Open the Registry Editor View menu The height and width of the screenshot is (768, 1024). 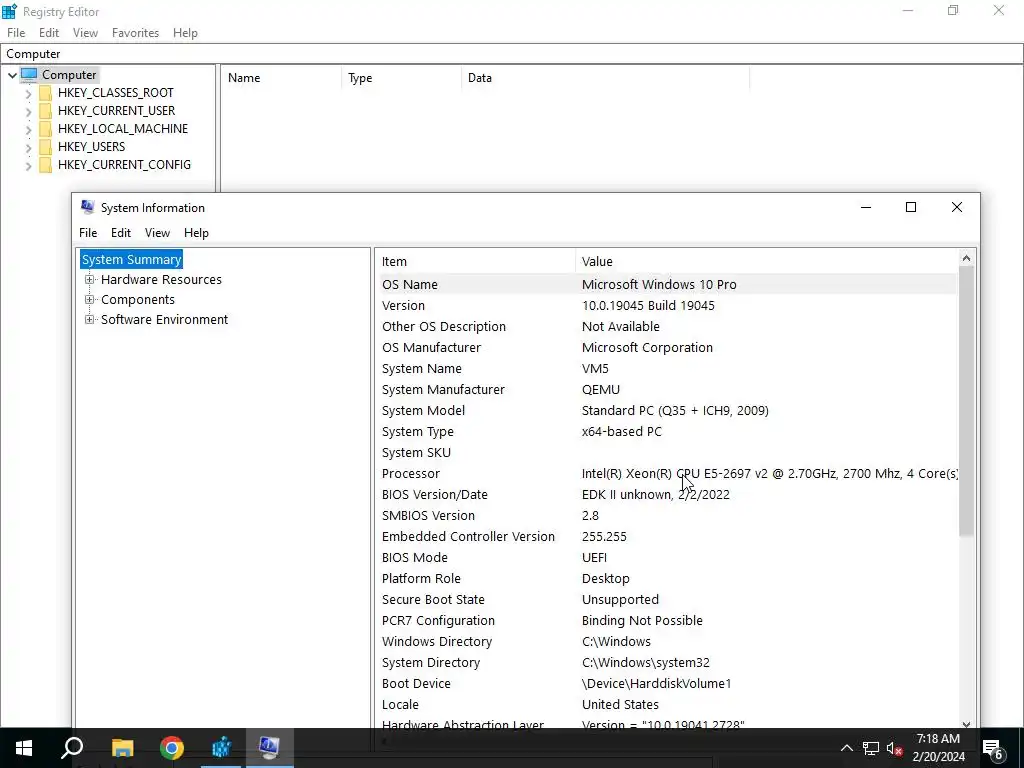pyautogui.click(x=85, y=33)
